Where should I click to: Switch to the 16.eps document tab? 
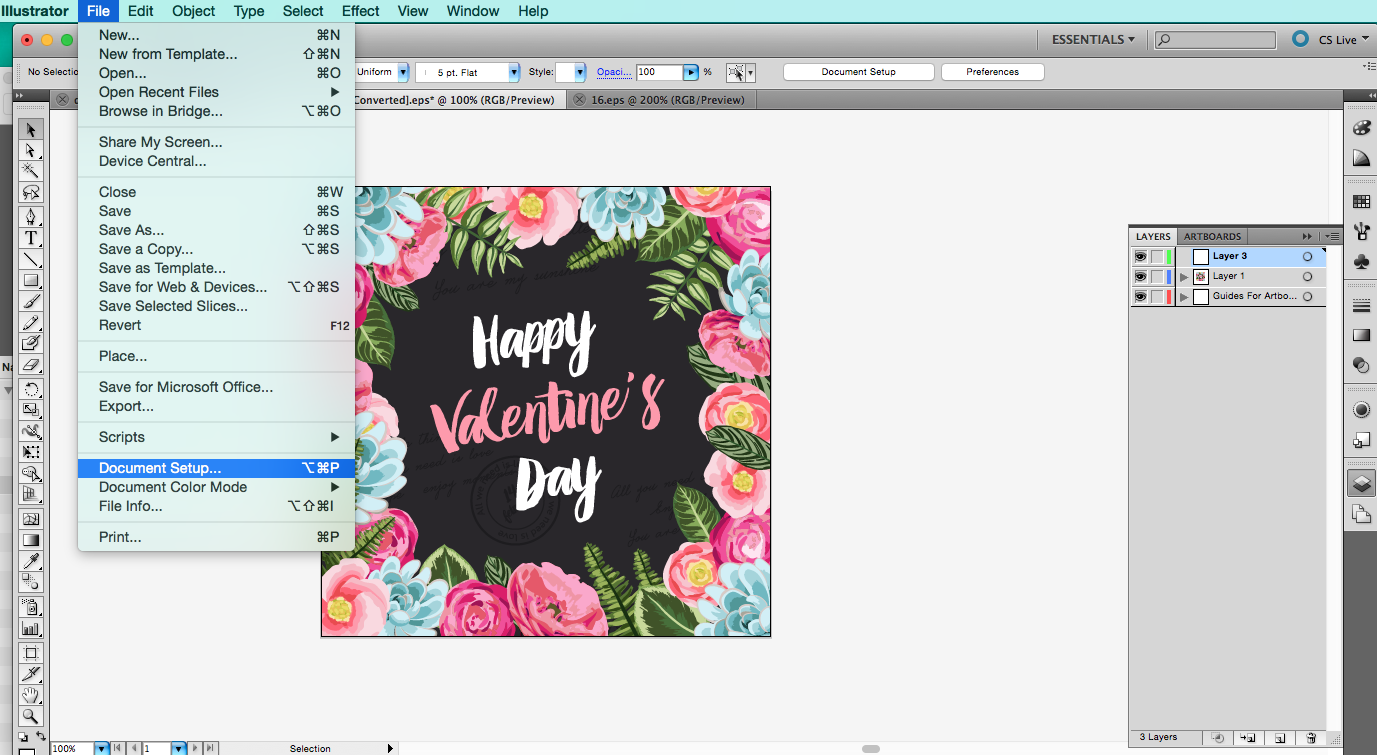(667, 100)
